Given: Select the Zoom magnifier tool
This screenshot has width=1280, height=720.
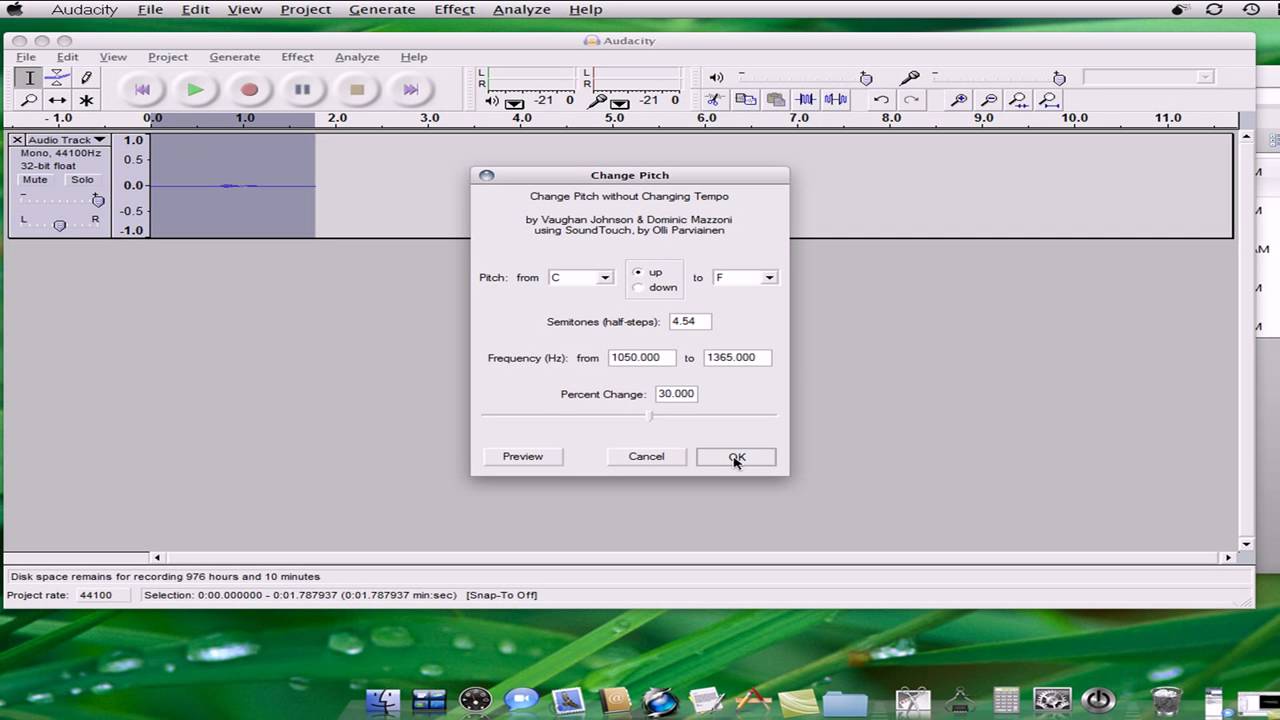Looking at the screenshot, I should pos(29,100).
